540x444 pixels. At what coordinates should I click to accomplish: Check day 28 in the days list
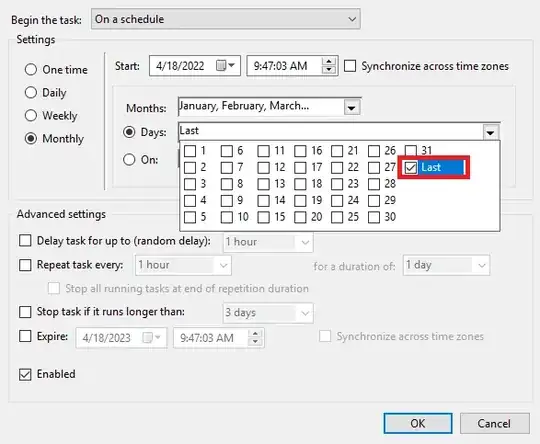(x=374, y=184)
